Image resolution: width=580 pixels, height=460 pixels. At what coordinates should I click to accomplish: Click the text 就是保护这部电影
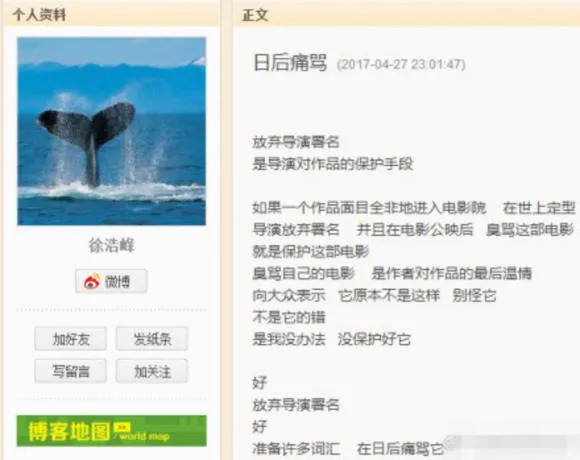[x=311, y=251]
